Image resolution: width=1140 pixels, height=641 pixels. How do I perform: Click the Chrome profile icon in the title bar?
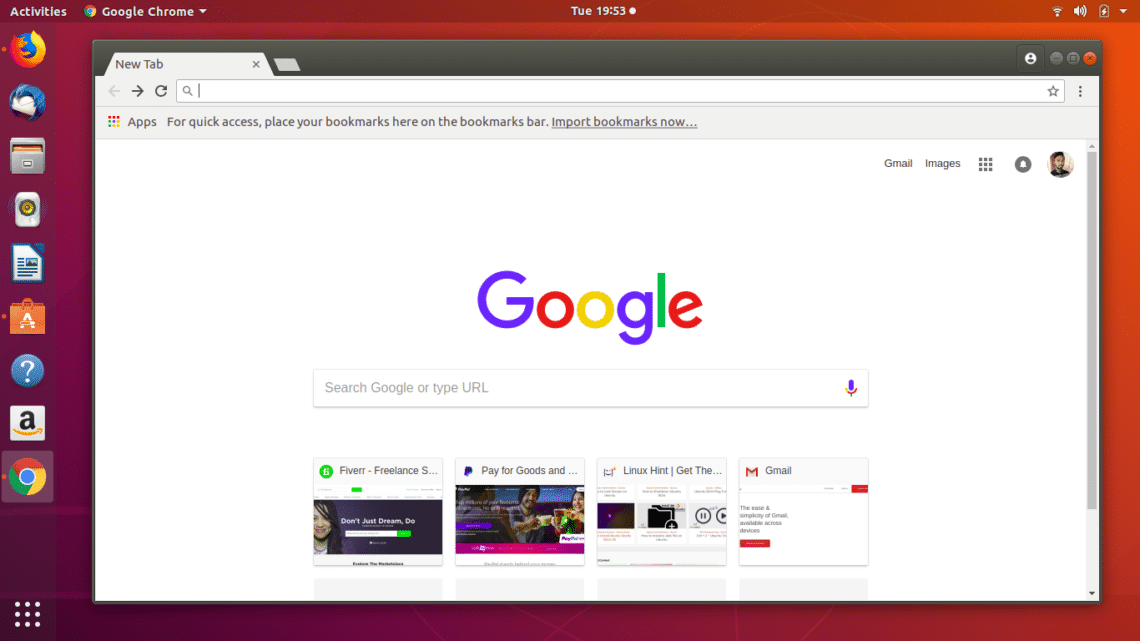[x=1030, y=58]
